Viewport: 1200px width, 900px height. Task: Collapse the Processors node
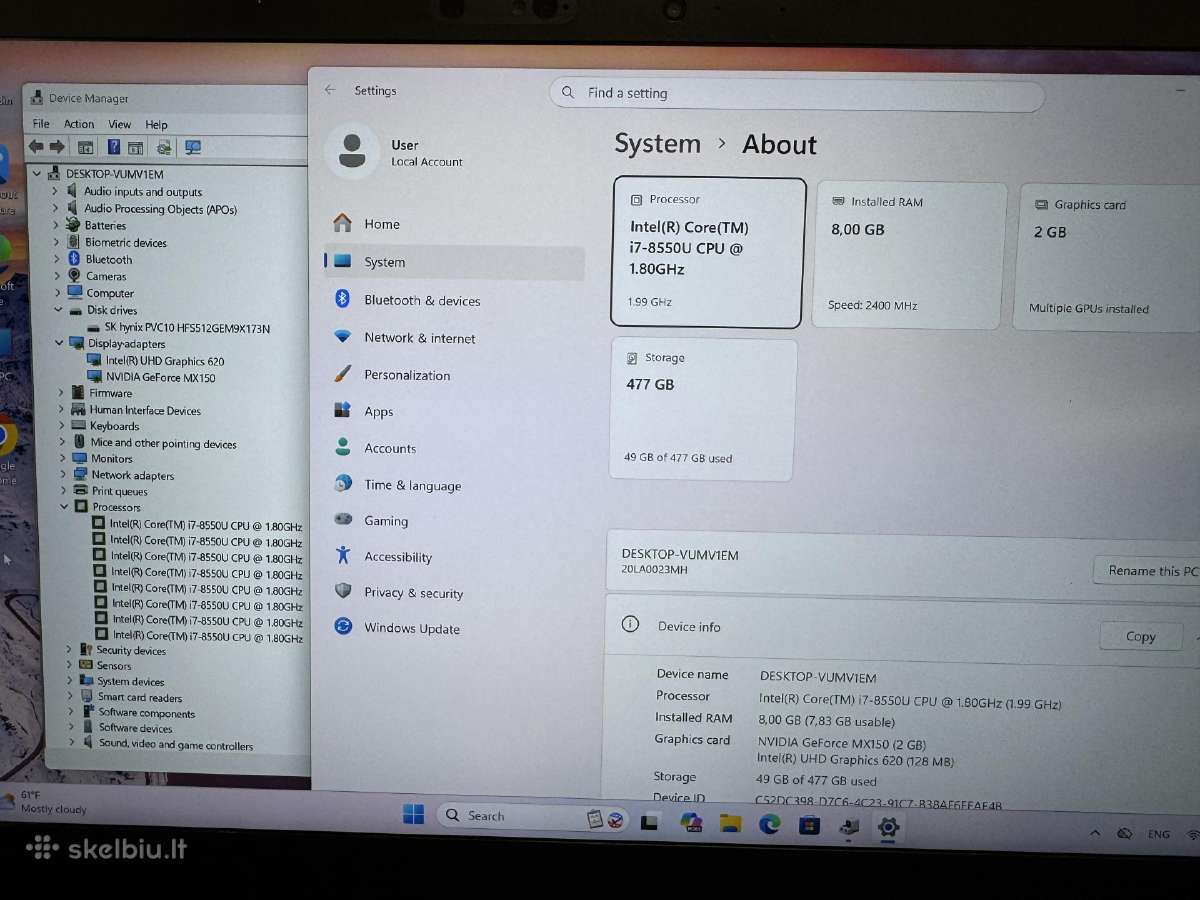click(64, 507)
